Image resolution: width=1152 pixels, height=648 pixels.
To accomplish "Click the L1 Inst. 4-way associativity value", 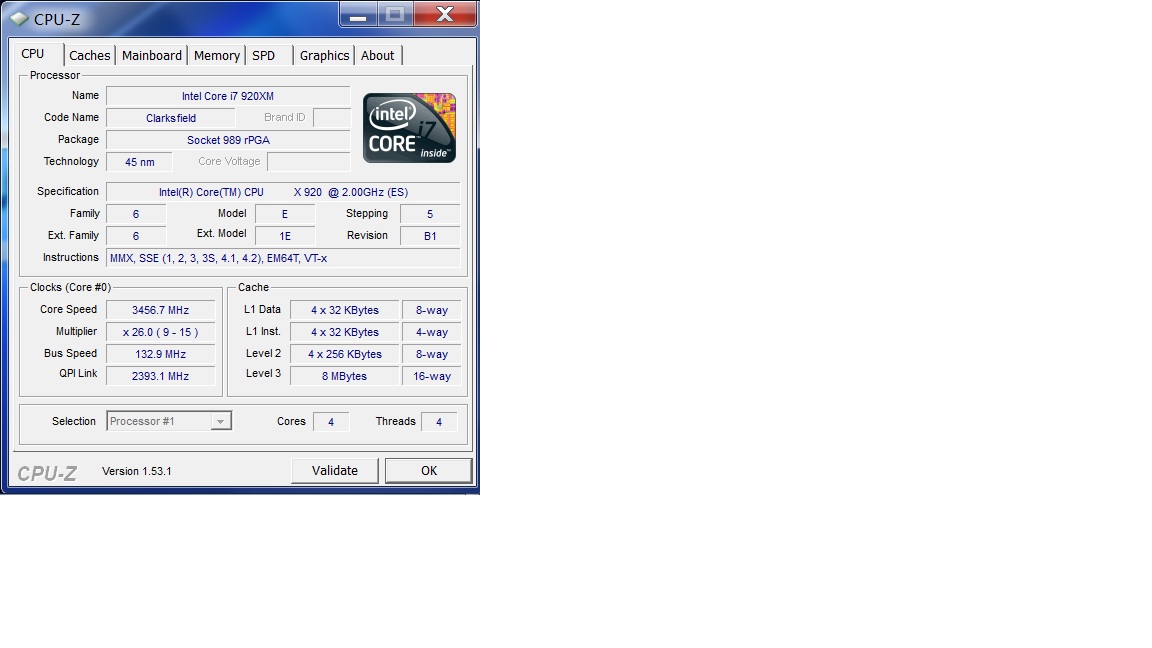I will (431, 333).
